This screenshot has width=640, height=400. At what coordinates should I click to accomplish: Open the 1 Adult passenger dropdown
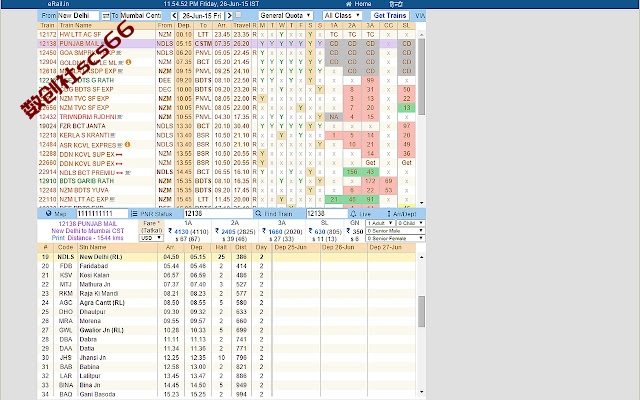[x=380, y=223]
